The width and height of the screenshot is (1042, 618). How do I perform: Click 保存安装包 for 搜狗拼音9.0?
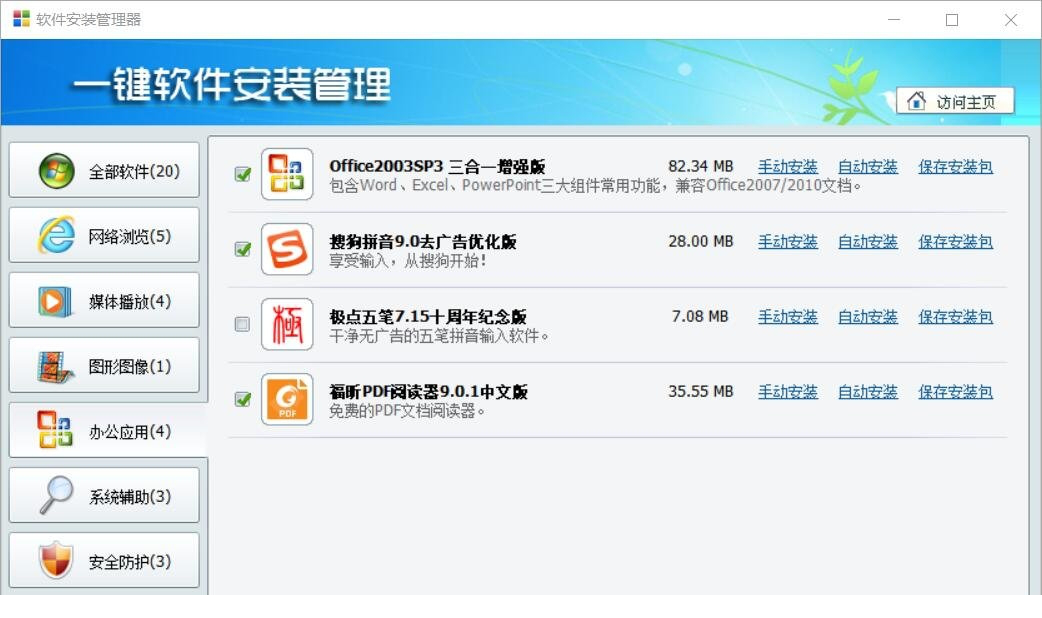pyautogui.click(x=956, y=242)
